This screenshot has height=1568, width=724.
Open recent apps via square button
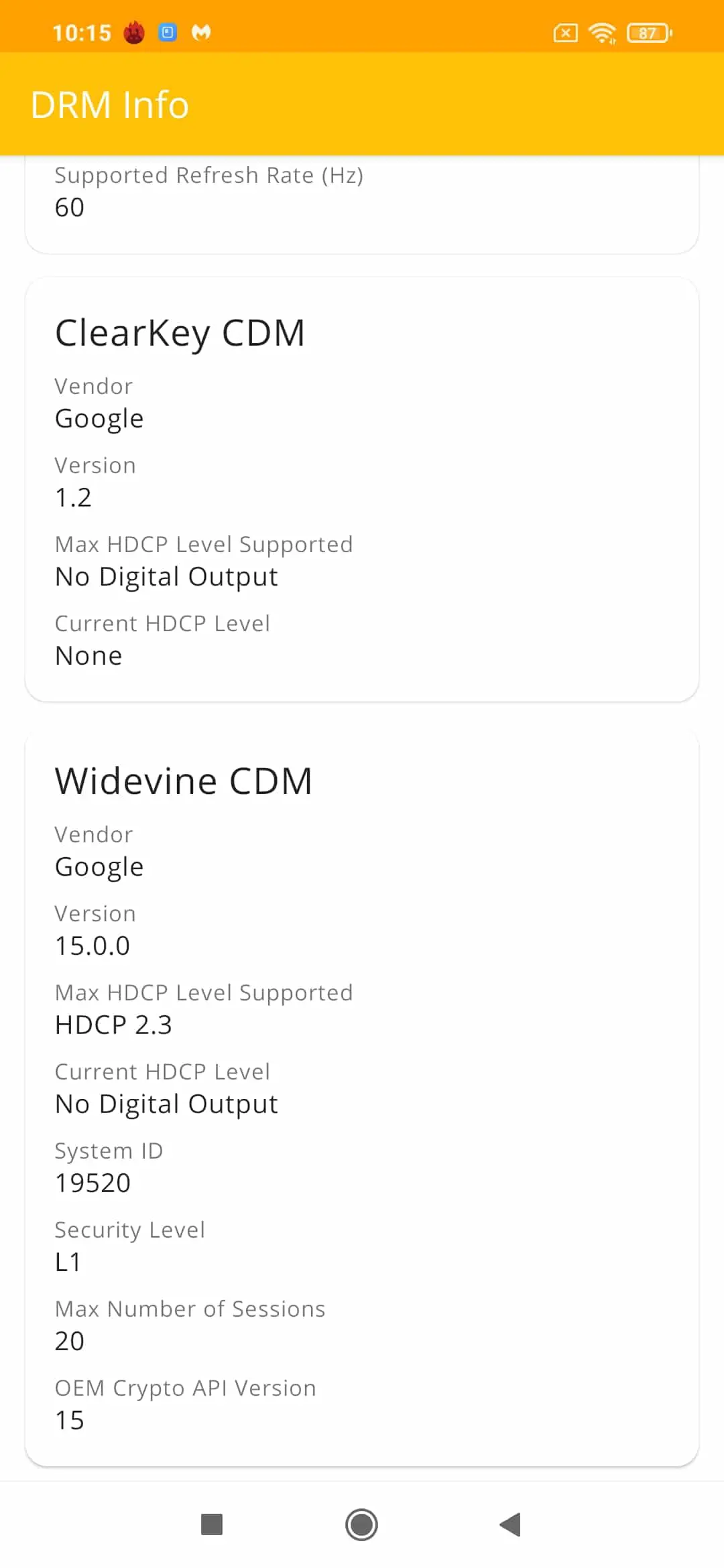pyautogui.click(x=212, y=1524)
